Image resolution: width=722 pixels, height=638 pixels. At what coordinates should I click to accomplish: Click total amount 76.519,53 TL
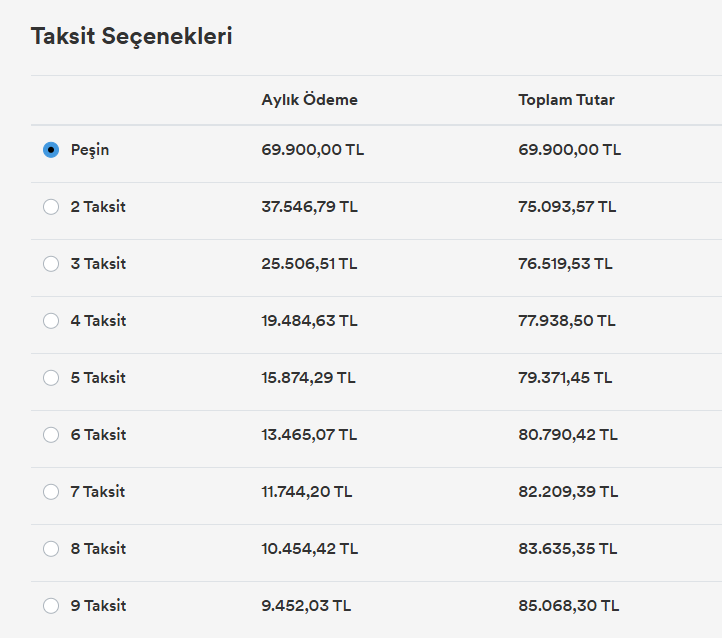[x=565, y=264]
